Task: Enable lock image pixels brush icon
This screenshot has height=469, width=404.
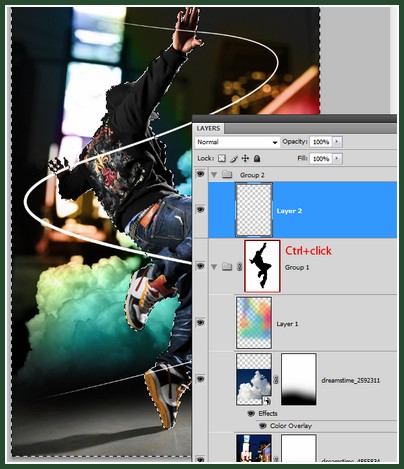Action: (x=234, y=159)
